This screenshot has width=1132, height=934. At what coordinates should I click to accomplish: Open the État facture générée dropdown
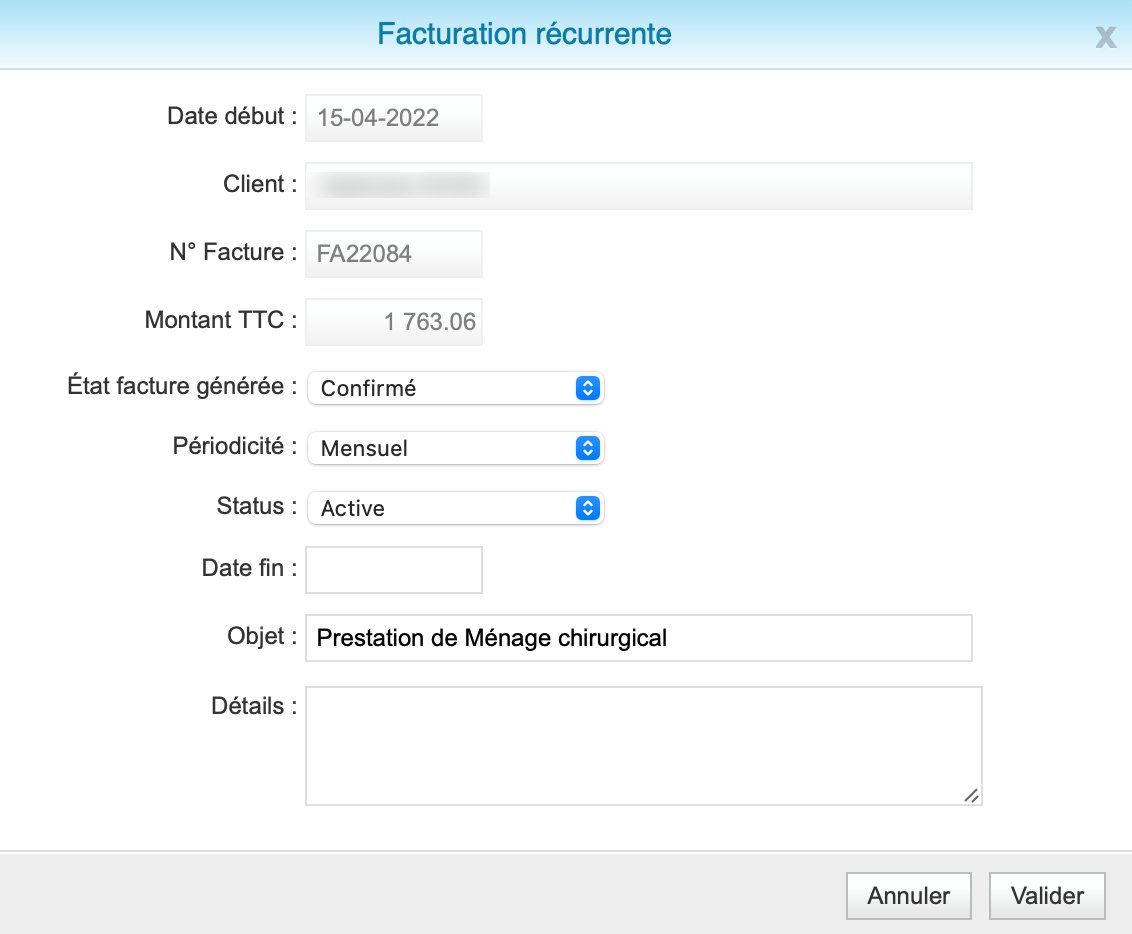455,388
